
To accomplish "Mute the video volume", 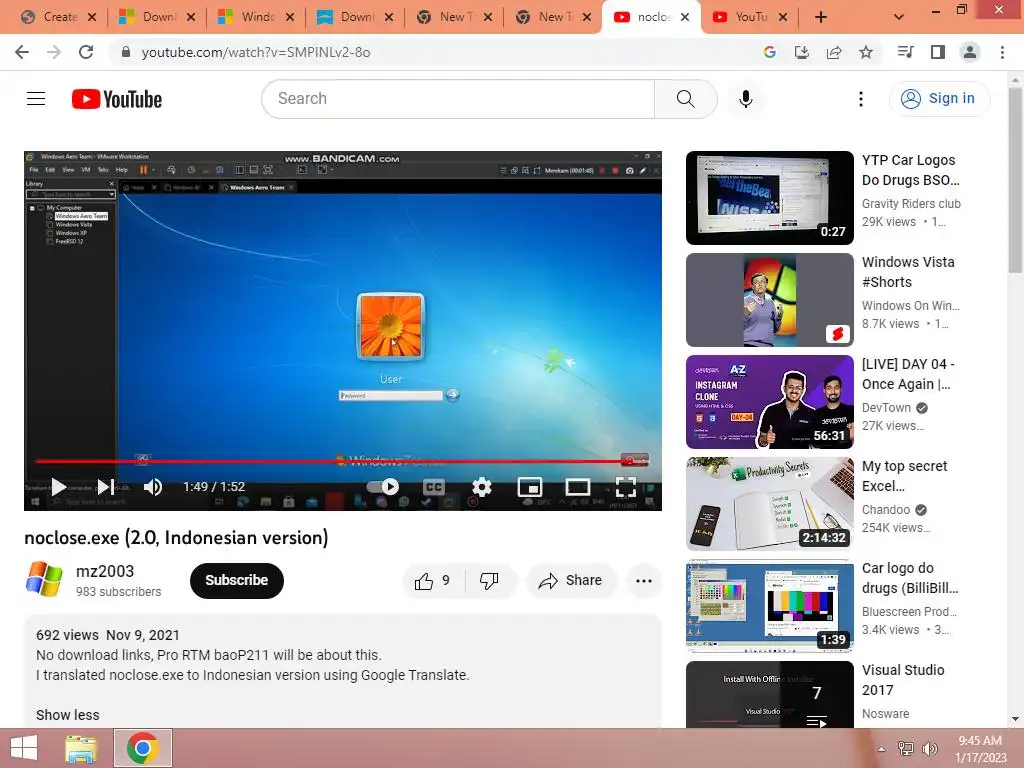I will pos(153,487).
